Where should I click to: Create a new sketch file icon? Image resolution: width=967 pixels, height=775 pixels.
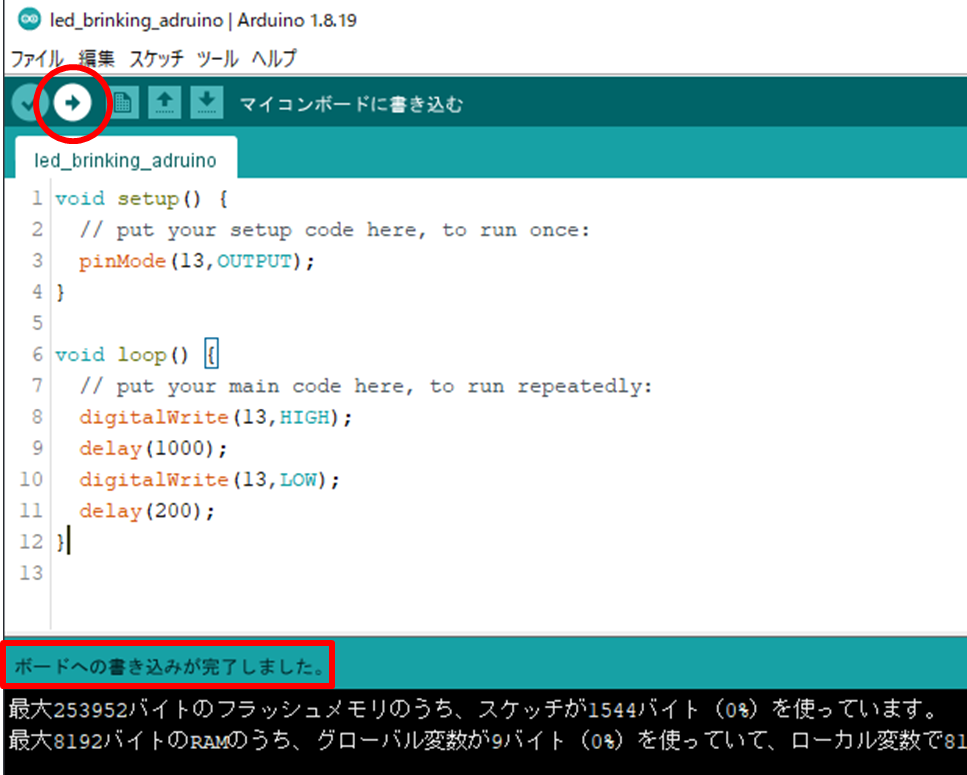(x=123, y=103)
